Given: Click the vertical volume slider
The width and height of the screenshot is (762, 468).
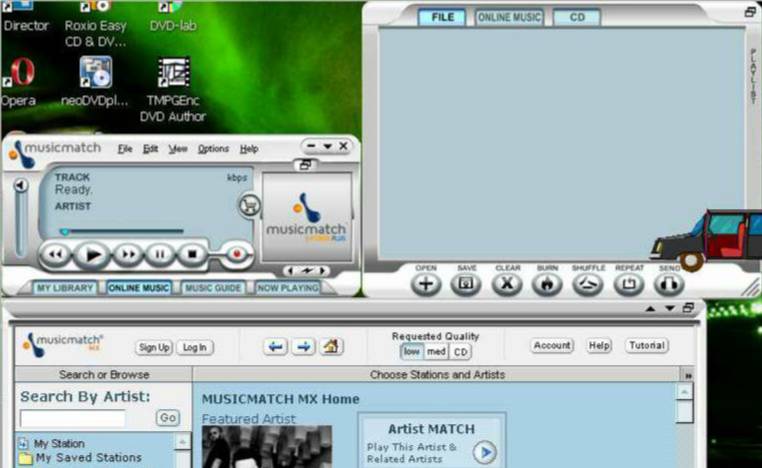Looking at the screenshot, I should (x=20, y=225).
